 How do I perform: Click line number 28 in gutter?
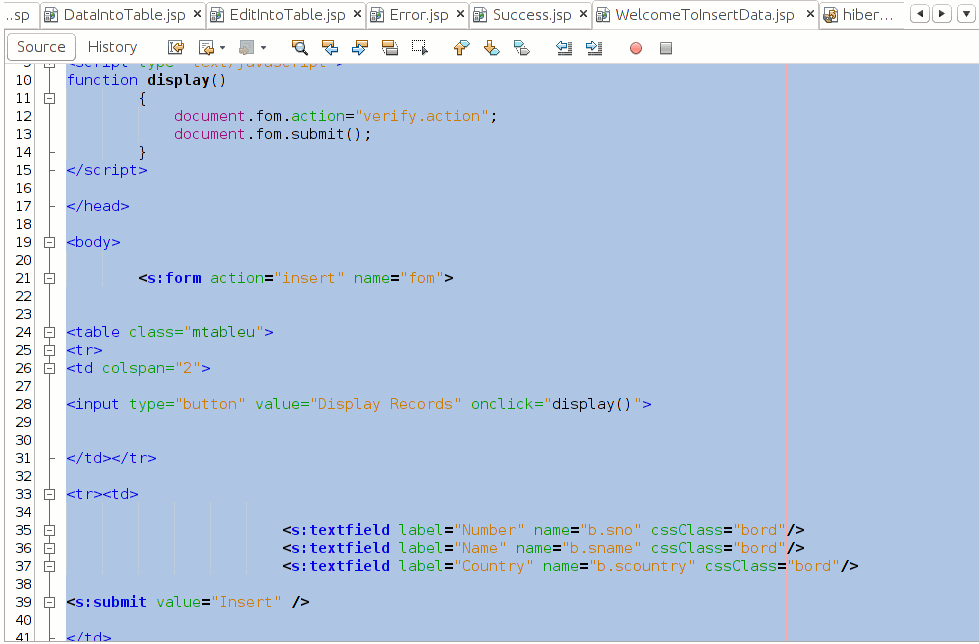24,404
